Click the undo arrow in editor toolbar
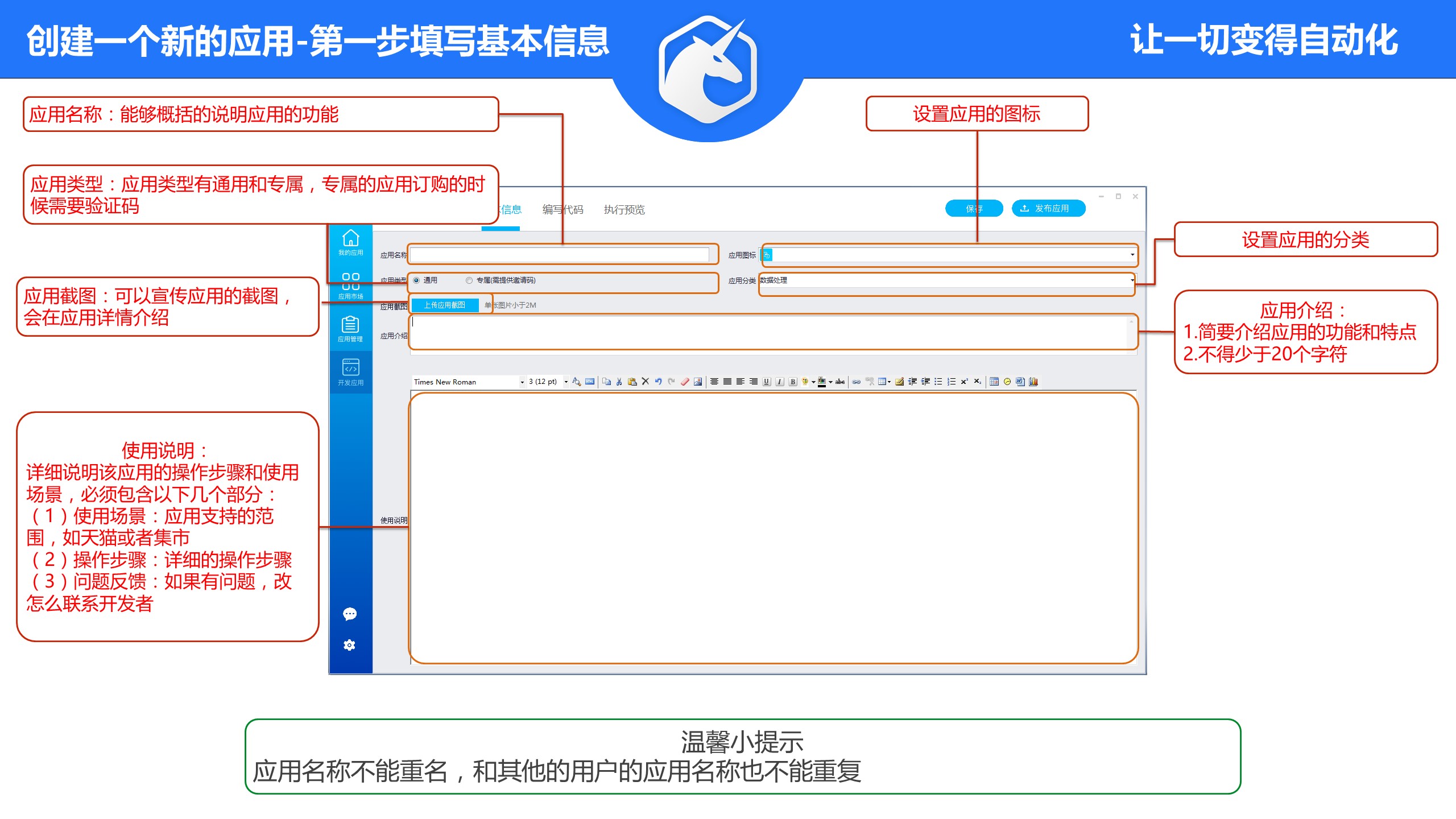This screenshot has width=1456, height=819. [659, 382]
